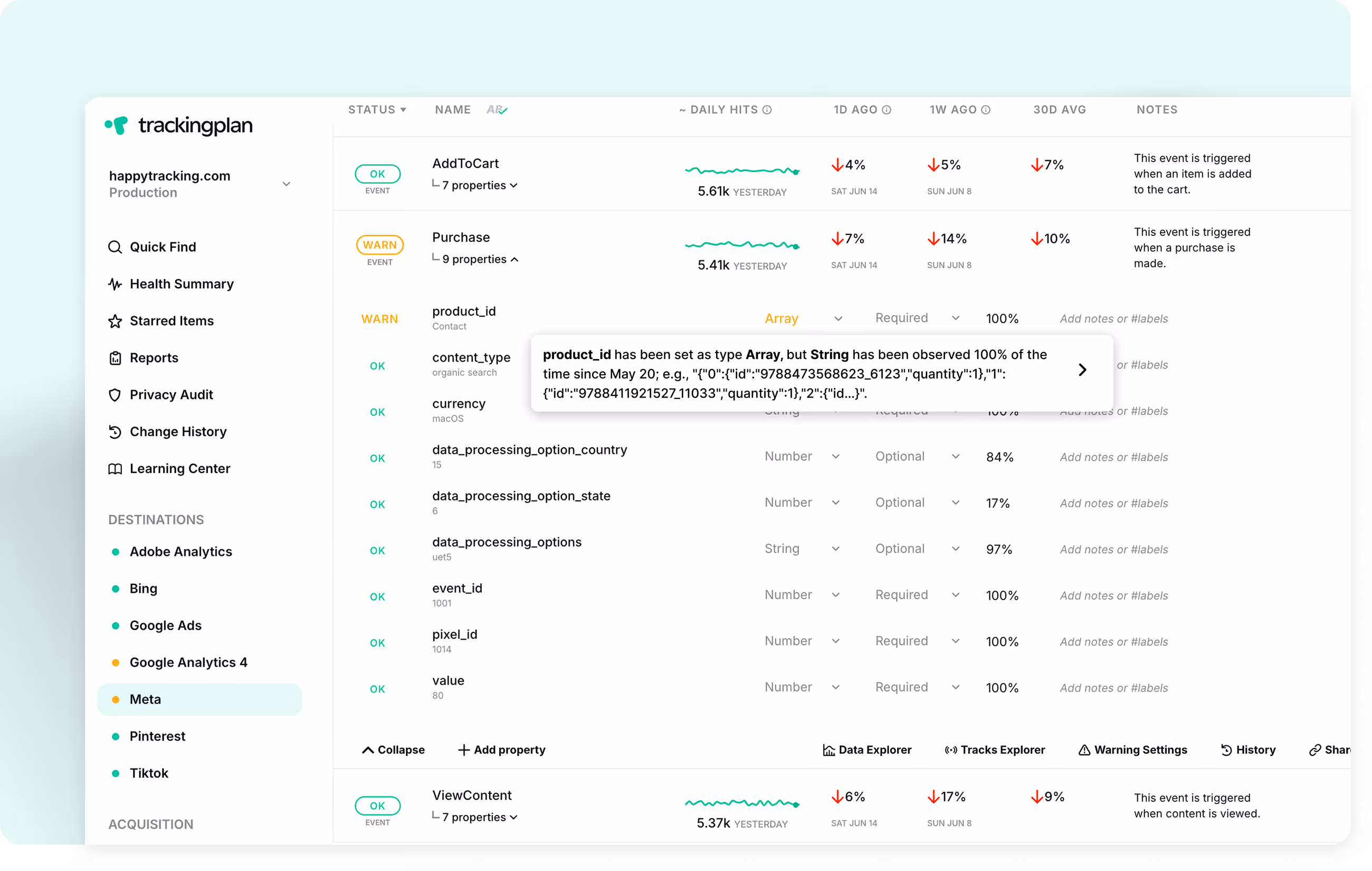The height and width of the screenshot is (871, 1372).
Task: Click the Daily Hits info icon
Action: 767,109
